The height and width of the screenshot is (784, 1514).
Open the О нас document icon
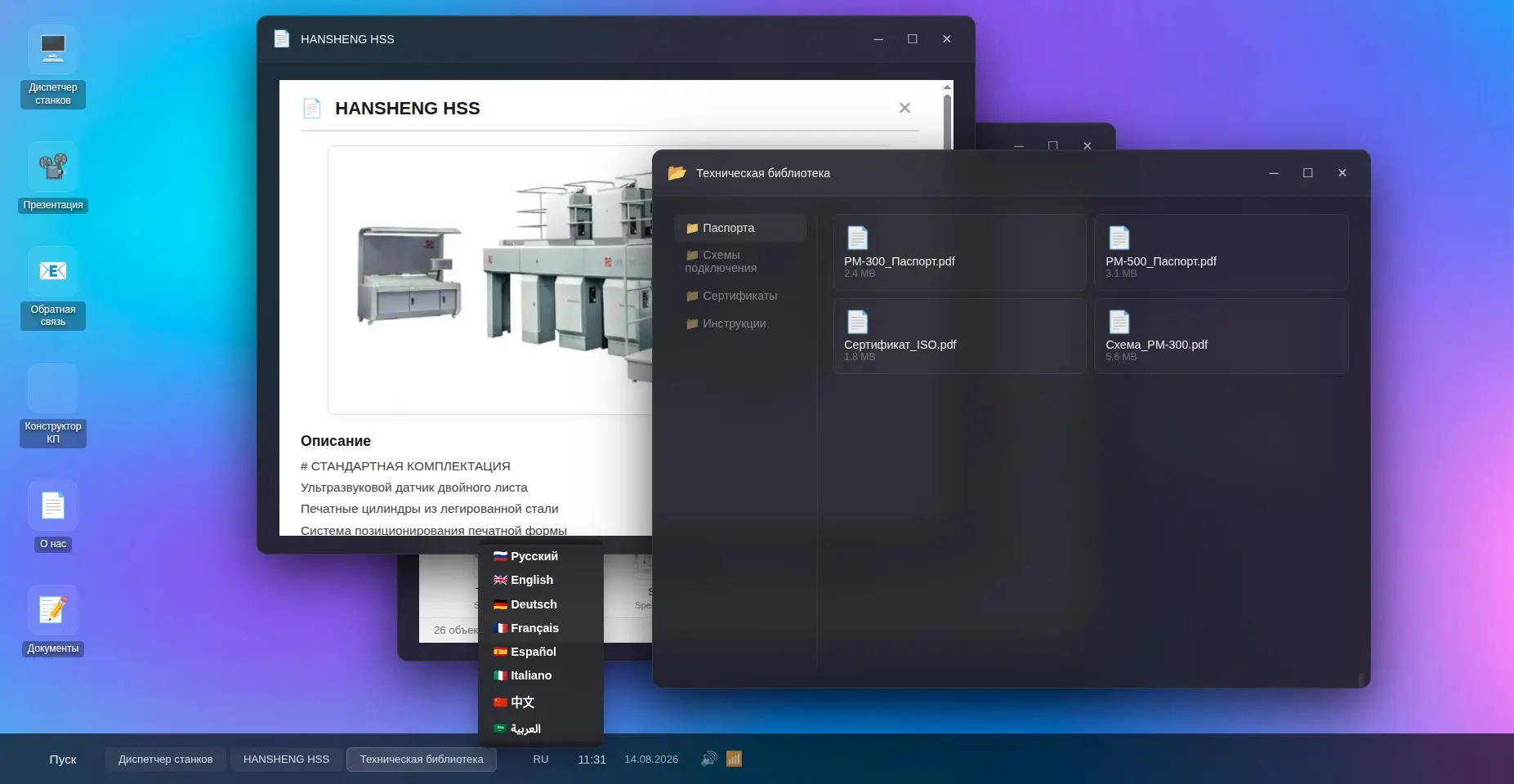click(x=53, y=516)
